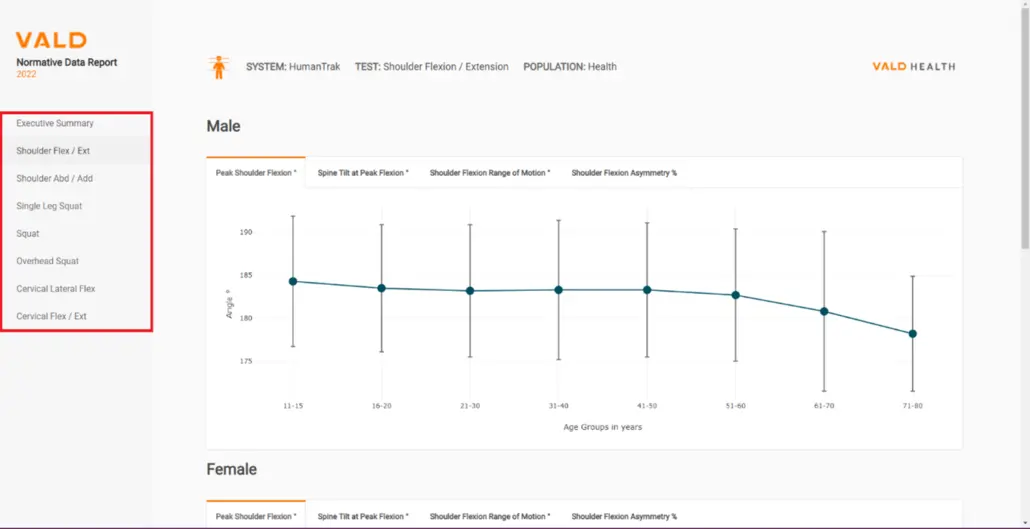Switch to Female Spine Tilt at Peak Flexion tab
The height and width of the screenshot is (529, 1030).
363,516
